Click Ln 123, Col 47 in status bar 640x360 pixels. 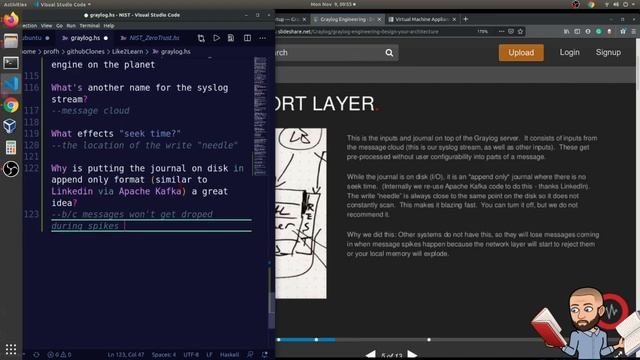coord(126,355)
